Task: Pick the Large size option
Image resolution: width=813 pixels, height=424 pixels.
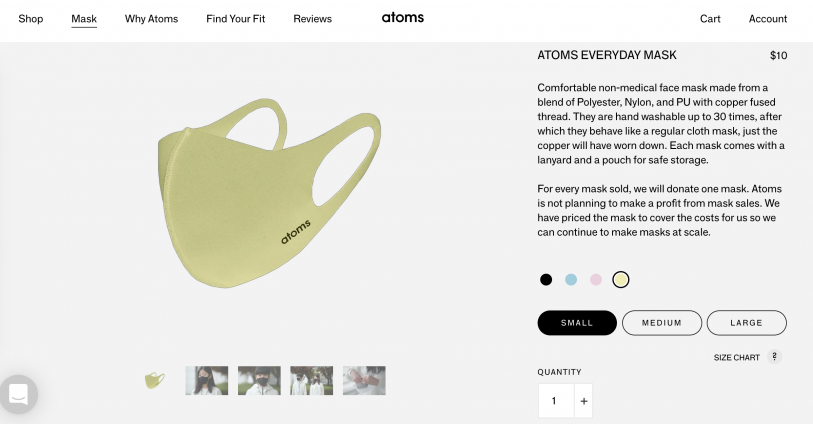Action: [746, 323]
